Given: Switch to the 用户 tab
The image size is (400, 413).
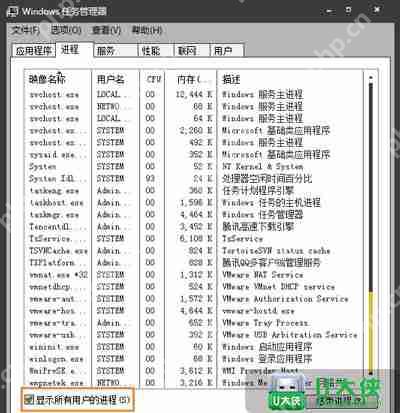Looking at the screenshot, I should 227,51.
